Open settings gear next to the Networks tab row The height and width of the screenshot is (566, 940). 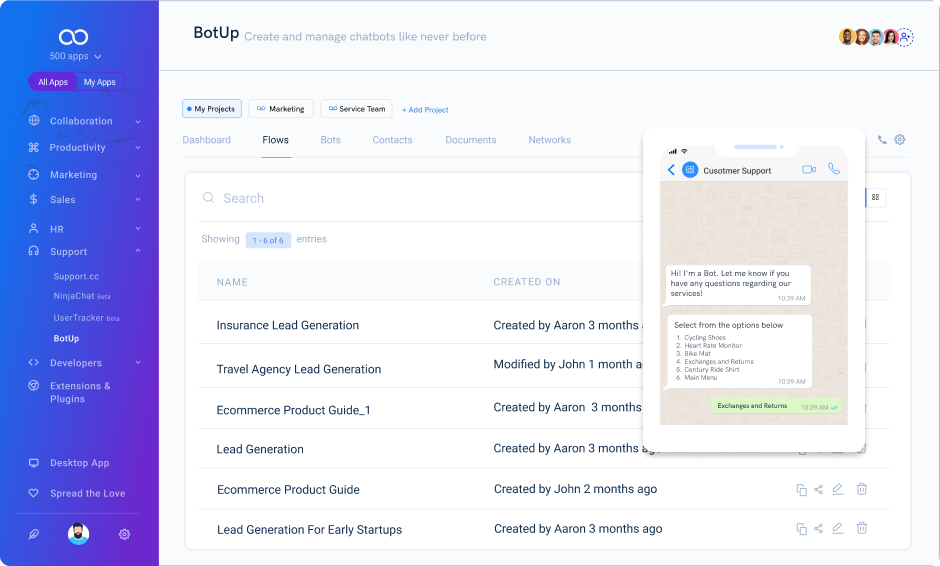point(900,140)
